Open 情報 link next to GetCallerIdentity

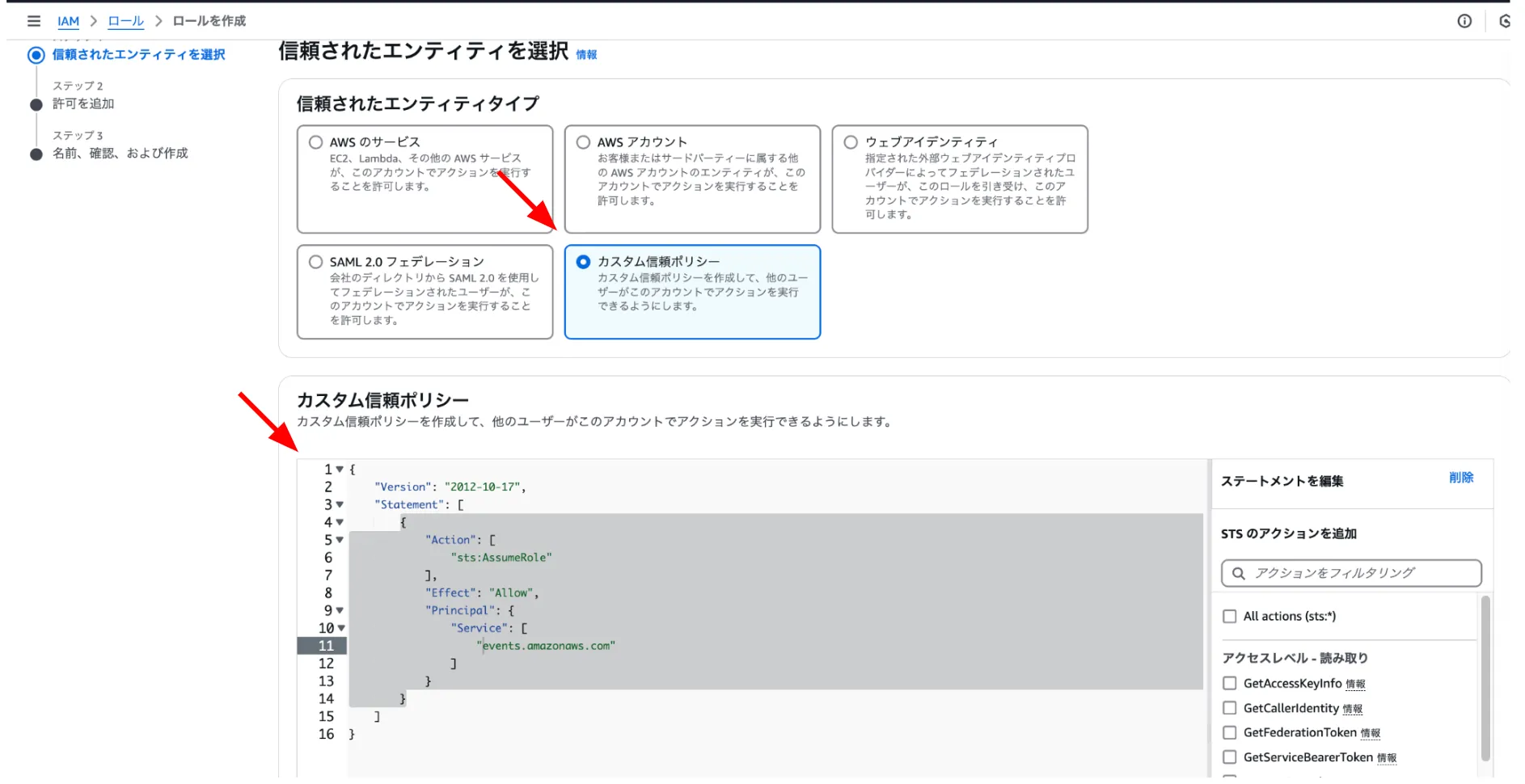click(1352, 709)
